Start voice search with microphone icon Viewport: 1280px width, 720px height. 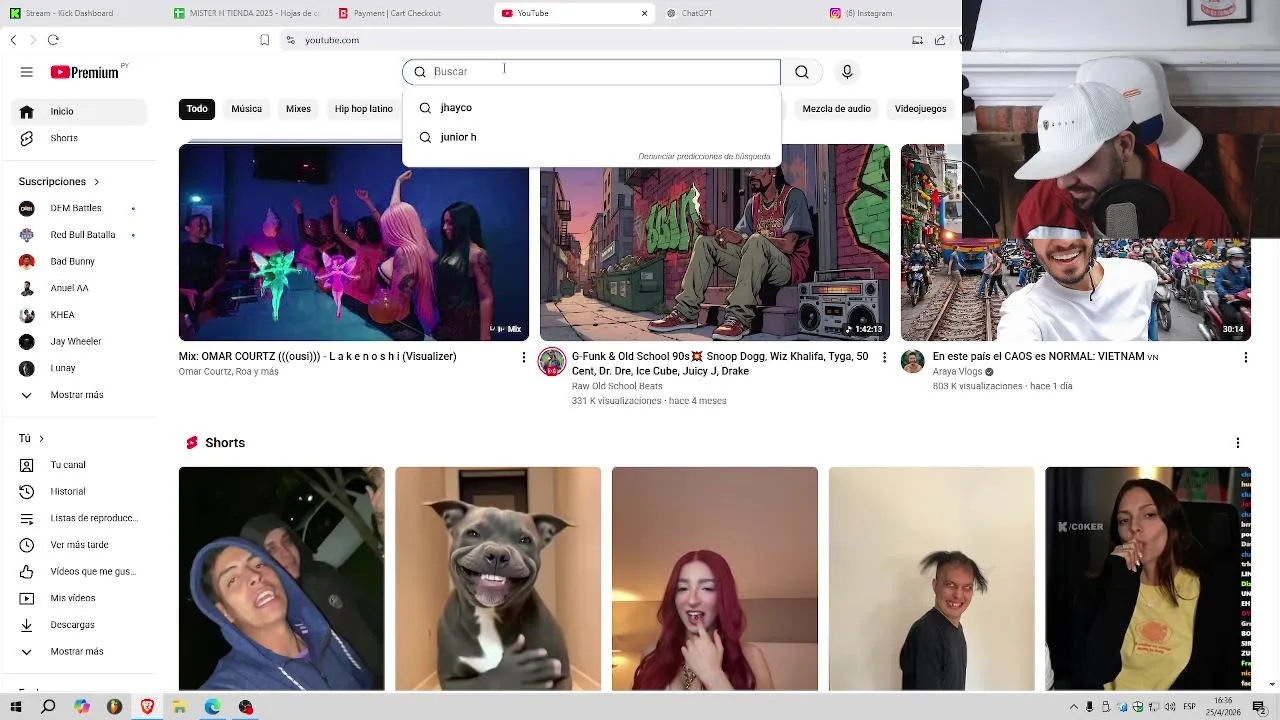[x=847, y=72]
